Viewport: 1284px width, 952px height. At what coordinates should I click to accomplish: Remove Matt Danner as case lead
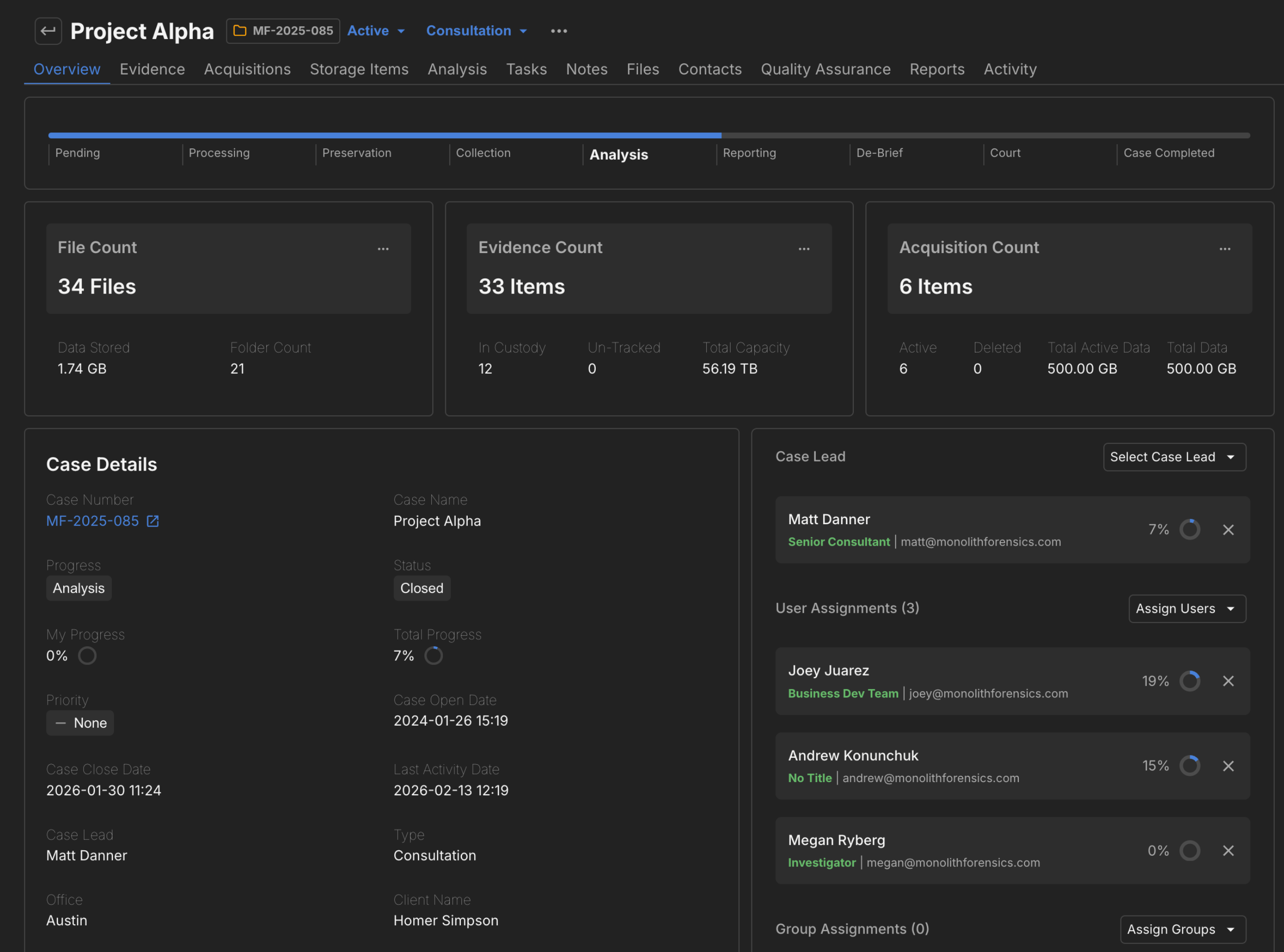[1228, 530]
